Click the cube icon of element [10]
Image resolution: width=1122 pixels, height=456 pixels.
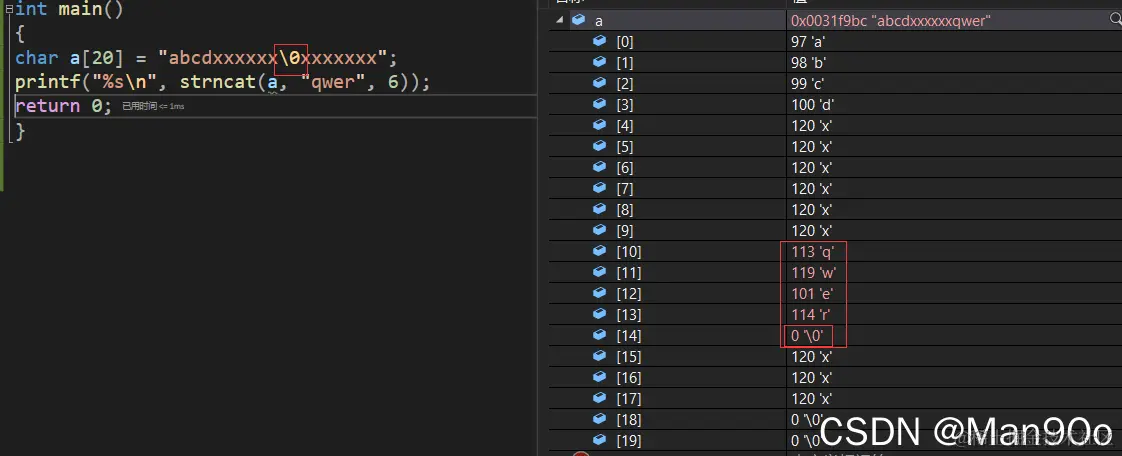(x=600, y=251)
